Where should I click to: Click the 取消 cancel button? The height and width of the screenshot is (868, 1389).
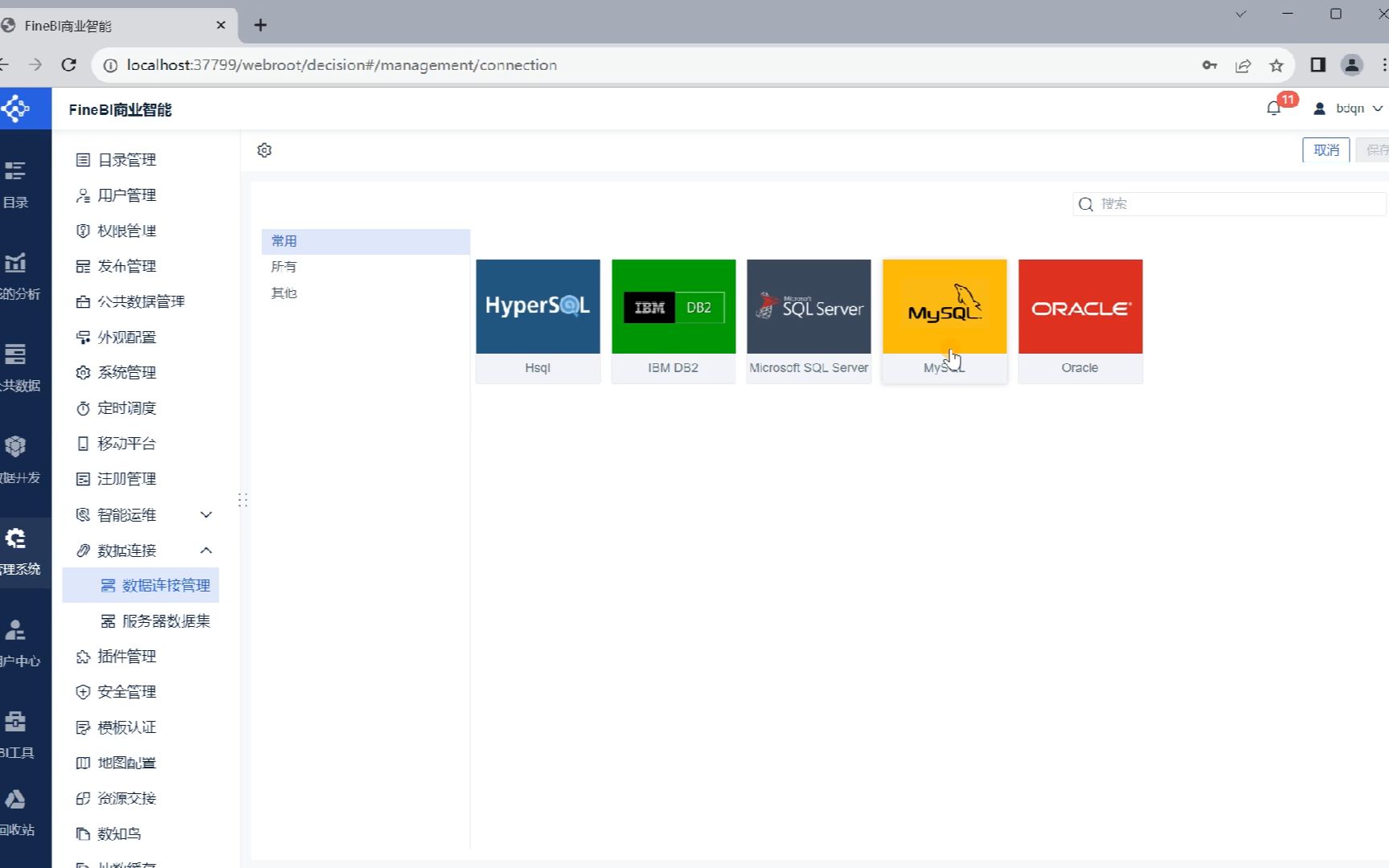[x=1326, y=150]
